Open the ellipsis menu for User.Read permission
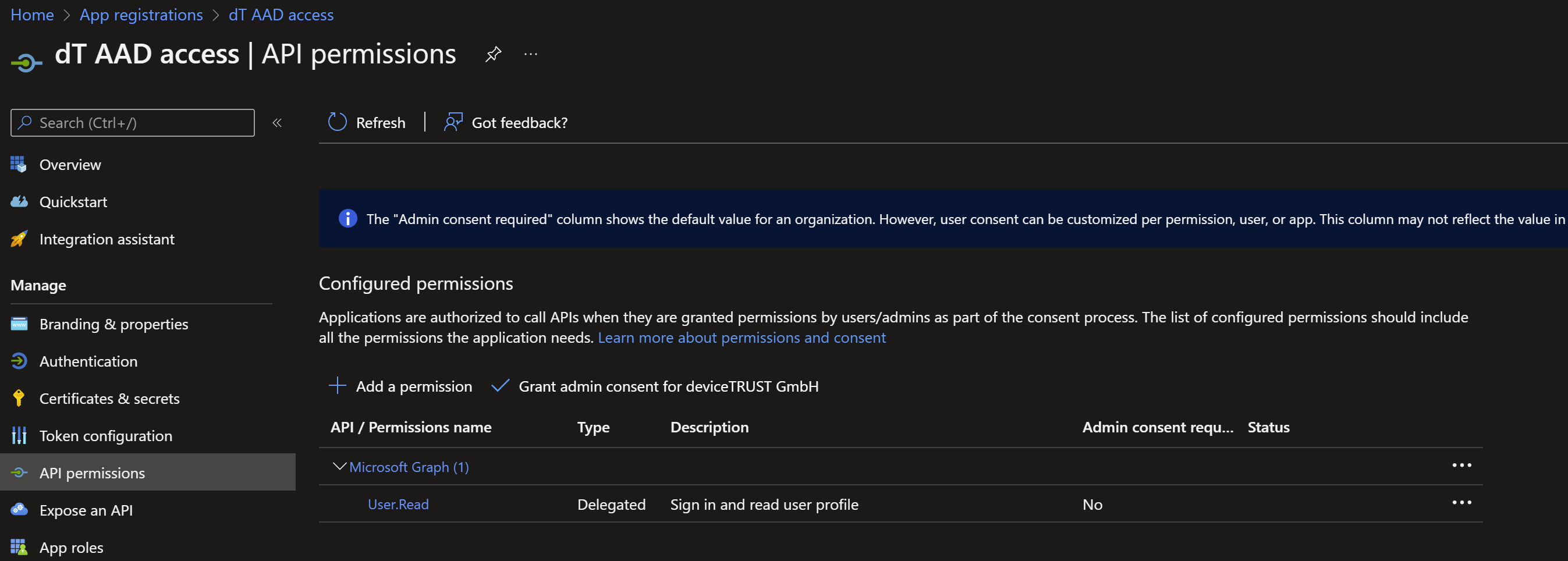This screenshot has height=561, width=1568. click(x=1463, y=503)
